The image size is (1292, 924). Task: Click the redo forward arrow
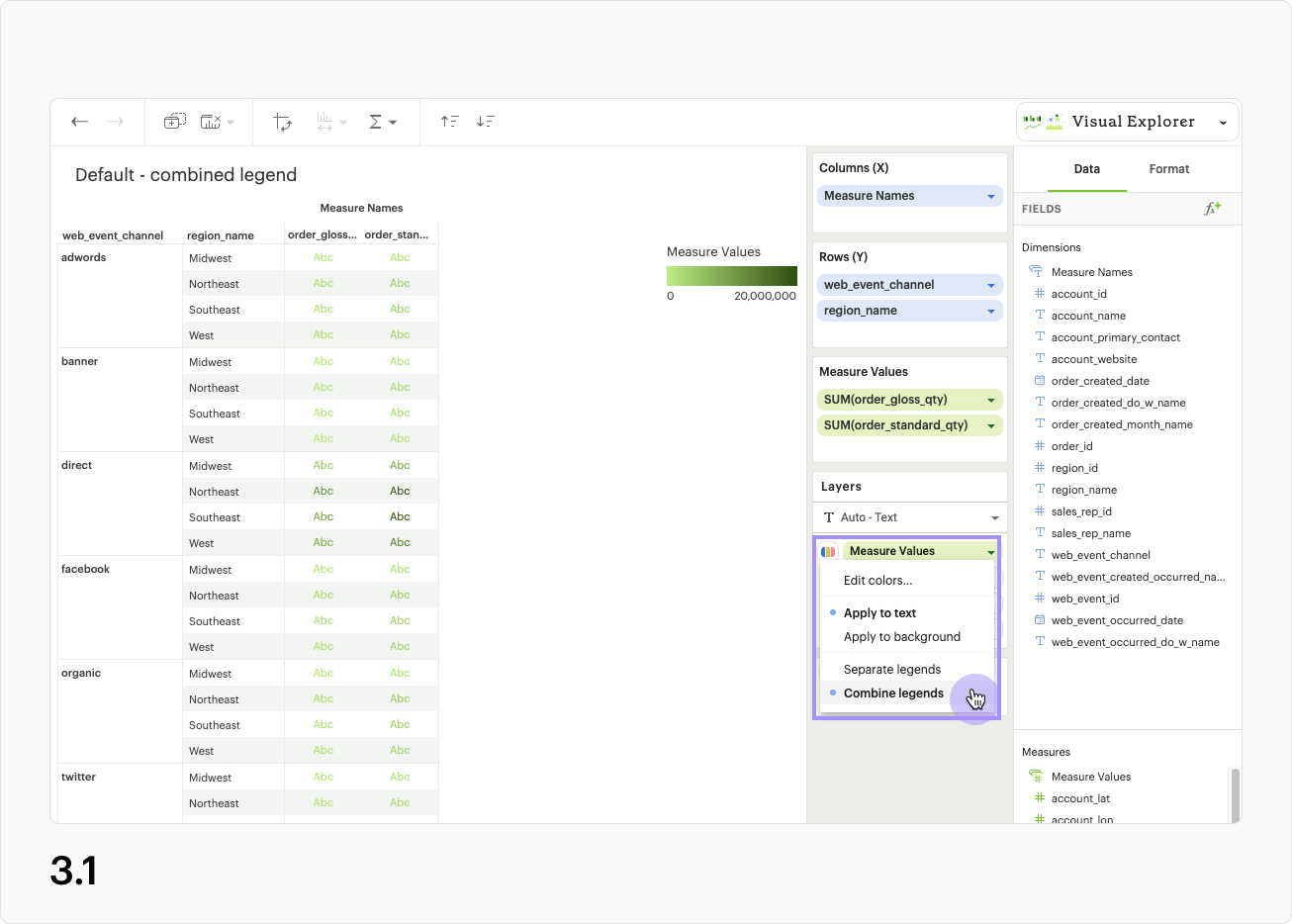(115, 122)
